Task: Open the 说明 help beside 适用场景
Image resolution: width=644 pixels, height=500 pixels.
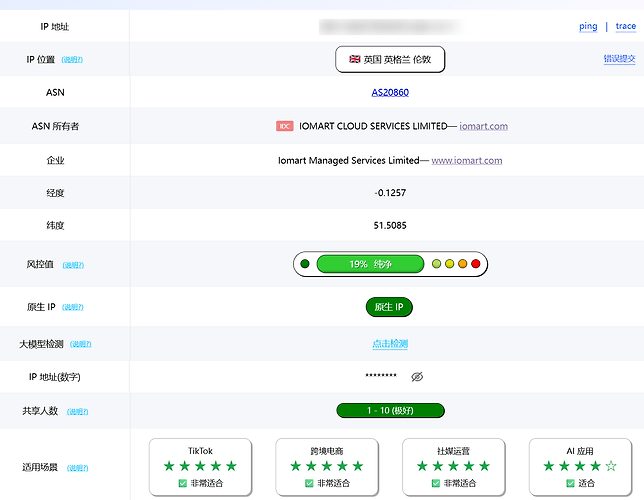Action: tap(78, 468)
